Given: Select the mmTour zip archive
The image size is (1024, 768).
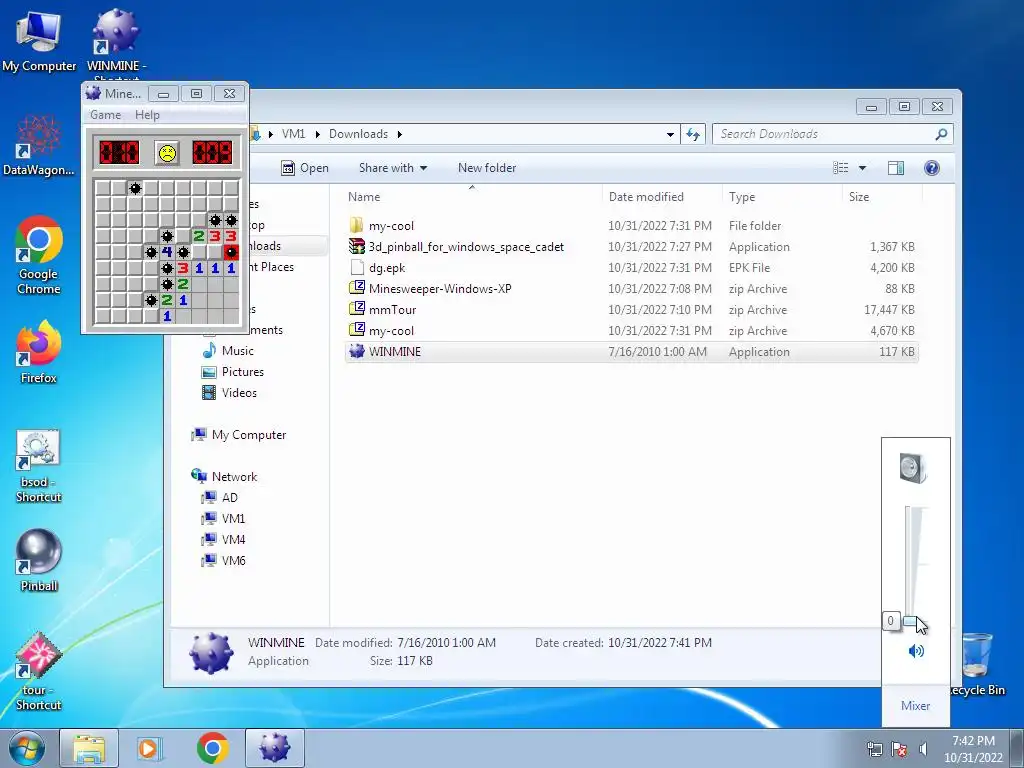Looking at the screenshot, I should tap(632, 310).
